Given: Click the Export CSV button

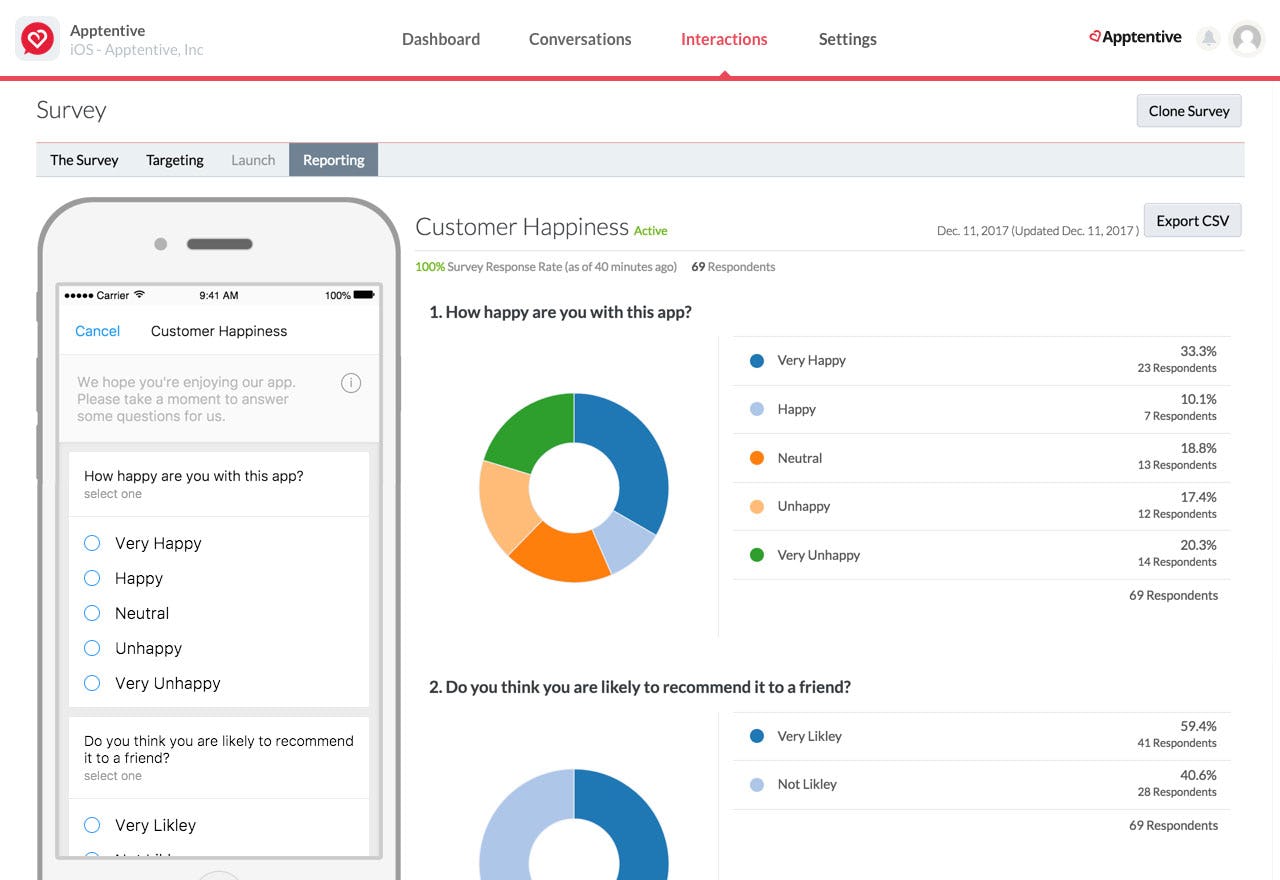Looking at the screenshot, I should pyautogui.click(x=1192, y=220).
